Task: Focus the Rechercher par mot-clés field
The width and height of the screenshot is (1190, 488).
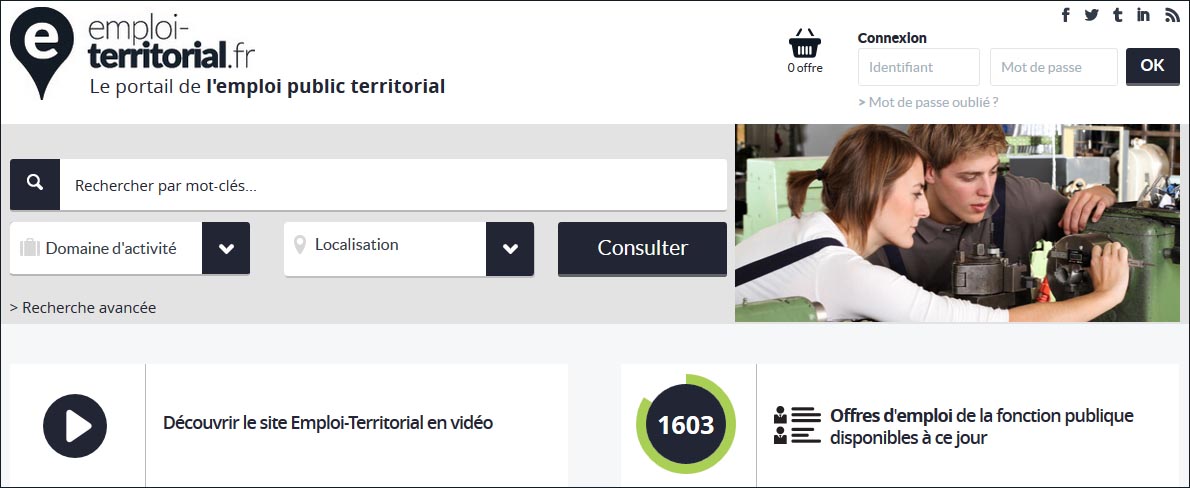Action: [x=393, y=184]
